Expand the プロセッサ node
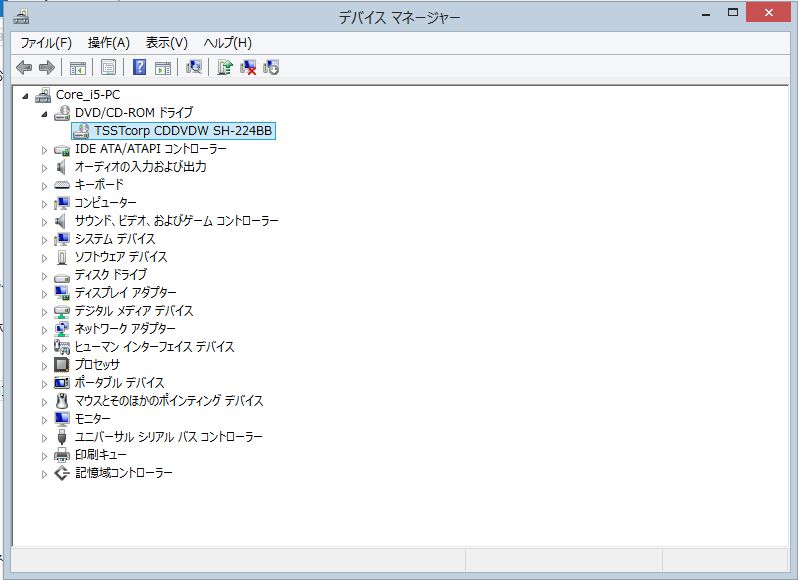Screen dimensions: 798x580 (44, 366)
